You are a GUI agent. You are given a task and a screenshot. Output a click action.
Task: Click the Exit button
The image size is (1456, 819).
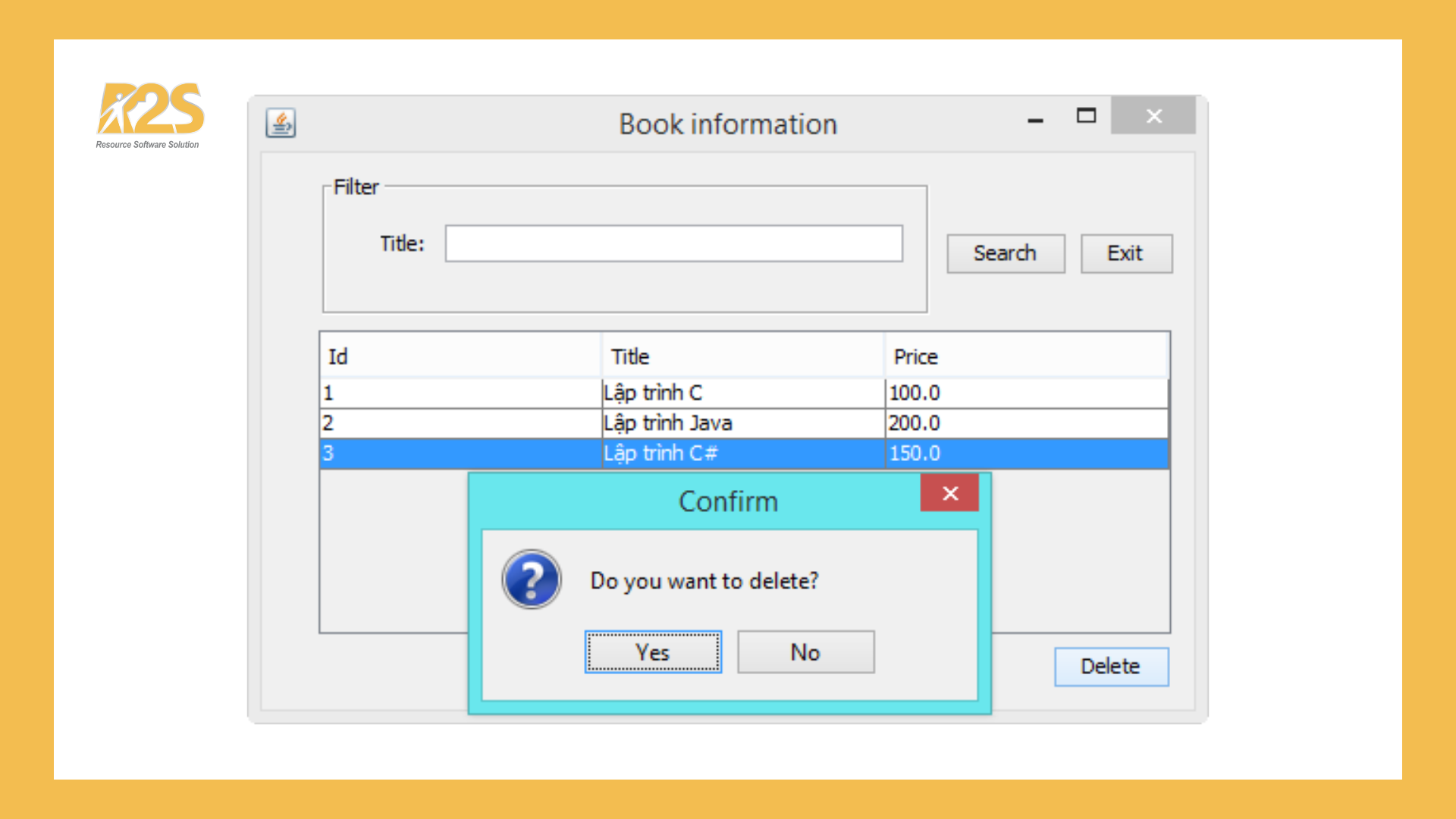(1126, 253)
